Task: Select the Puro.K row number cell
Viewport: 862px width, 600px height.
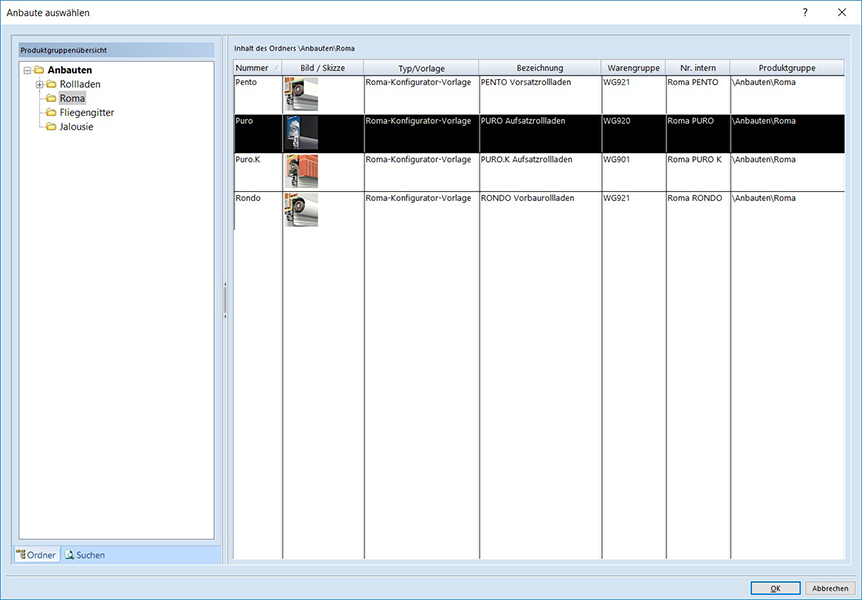Action: [x=258, y=172]
